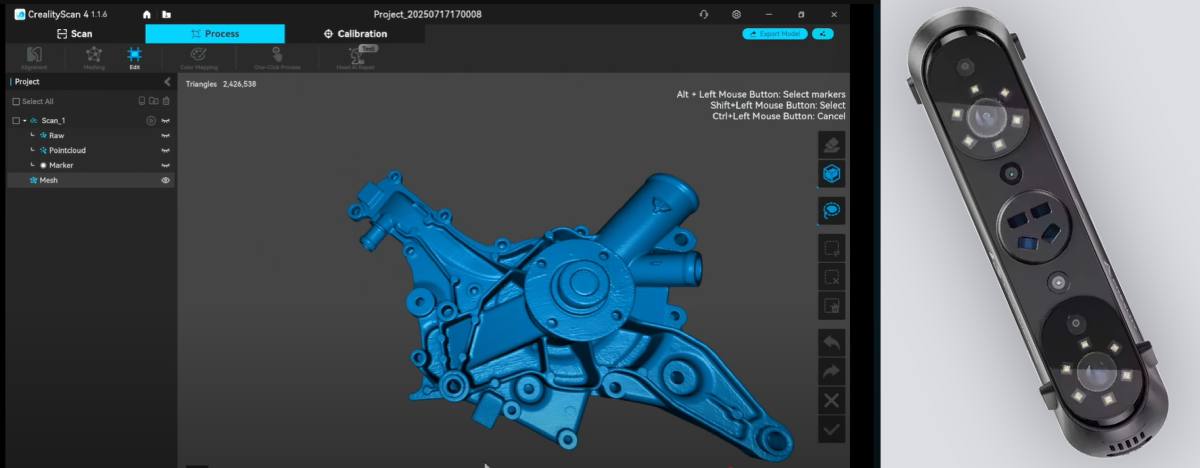
Task: Select the cube view mode icon
Action: 831,174
